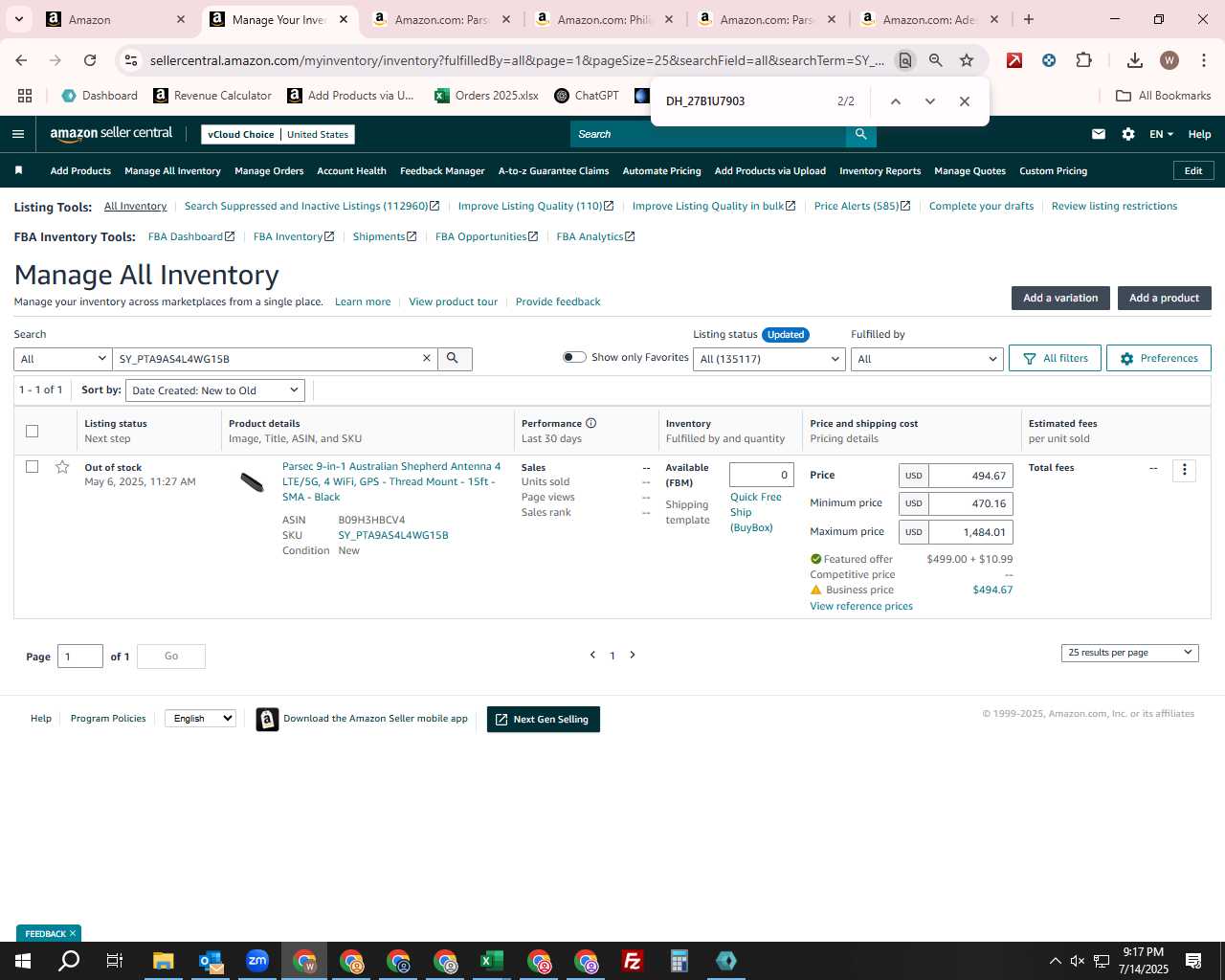Viewport: 1225px width, 980px height.
Task: Go to the previous results page arrow
Action: point(592,655)
